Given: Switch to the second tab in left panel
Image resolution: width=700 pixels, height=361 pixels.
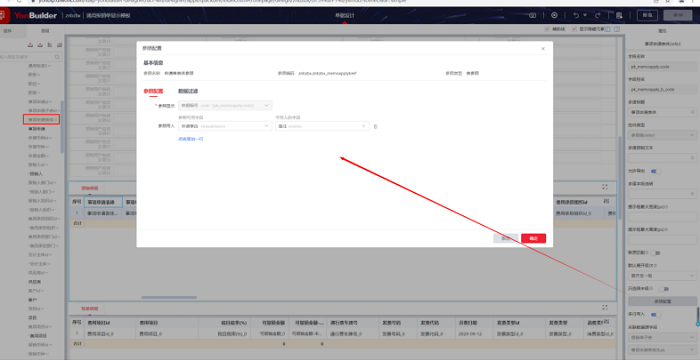Looking at the screenshot, I should click(x=45, y=31).
